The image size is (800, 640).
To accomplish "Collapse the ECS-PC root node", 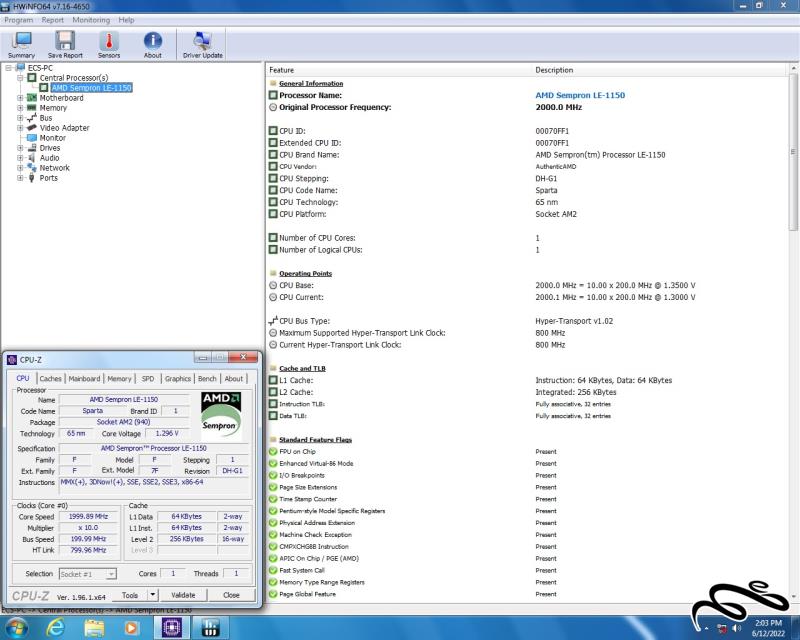I will pyautogui.click(x=9, y=67).
